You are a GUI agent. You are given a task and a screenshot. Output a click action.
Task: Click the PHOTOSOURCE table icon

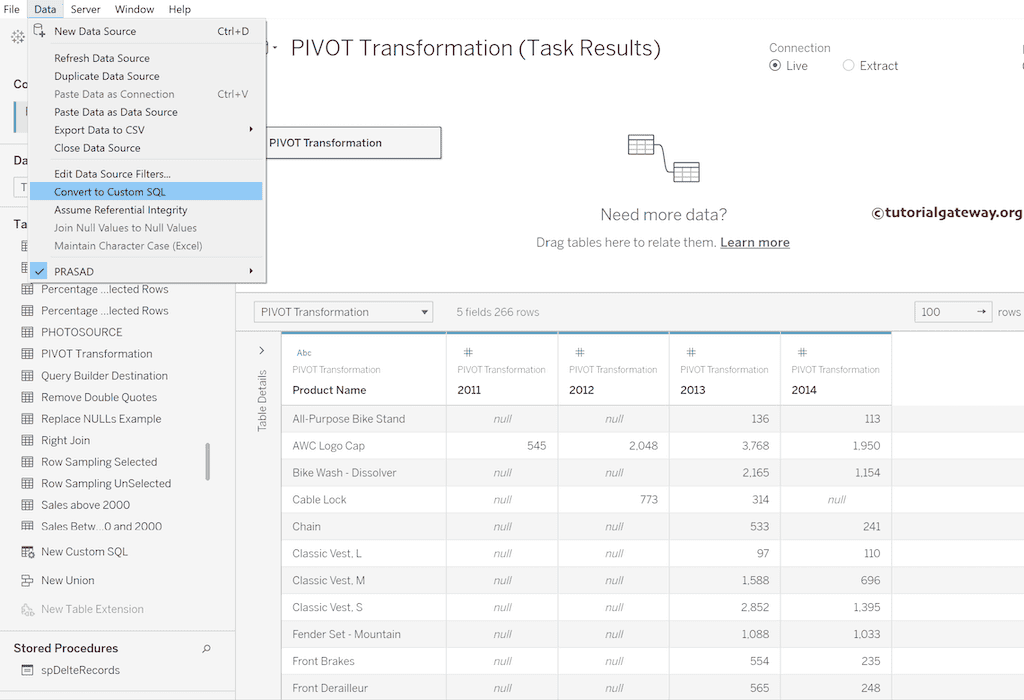(x=28, y=332)
